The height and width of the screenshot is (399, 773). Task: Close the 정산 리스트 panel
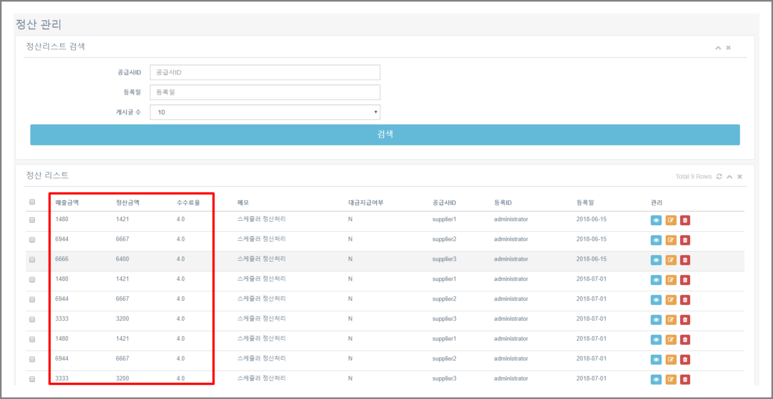pos(739,177)
